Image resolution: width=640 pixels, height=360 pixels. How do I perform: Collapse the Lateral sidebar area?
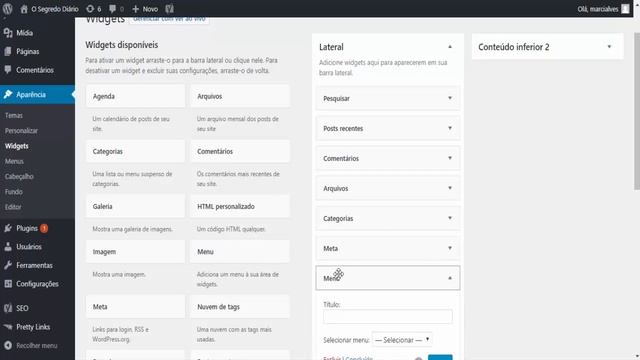pos(450,47)
